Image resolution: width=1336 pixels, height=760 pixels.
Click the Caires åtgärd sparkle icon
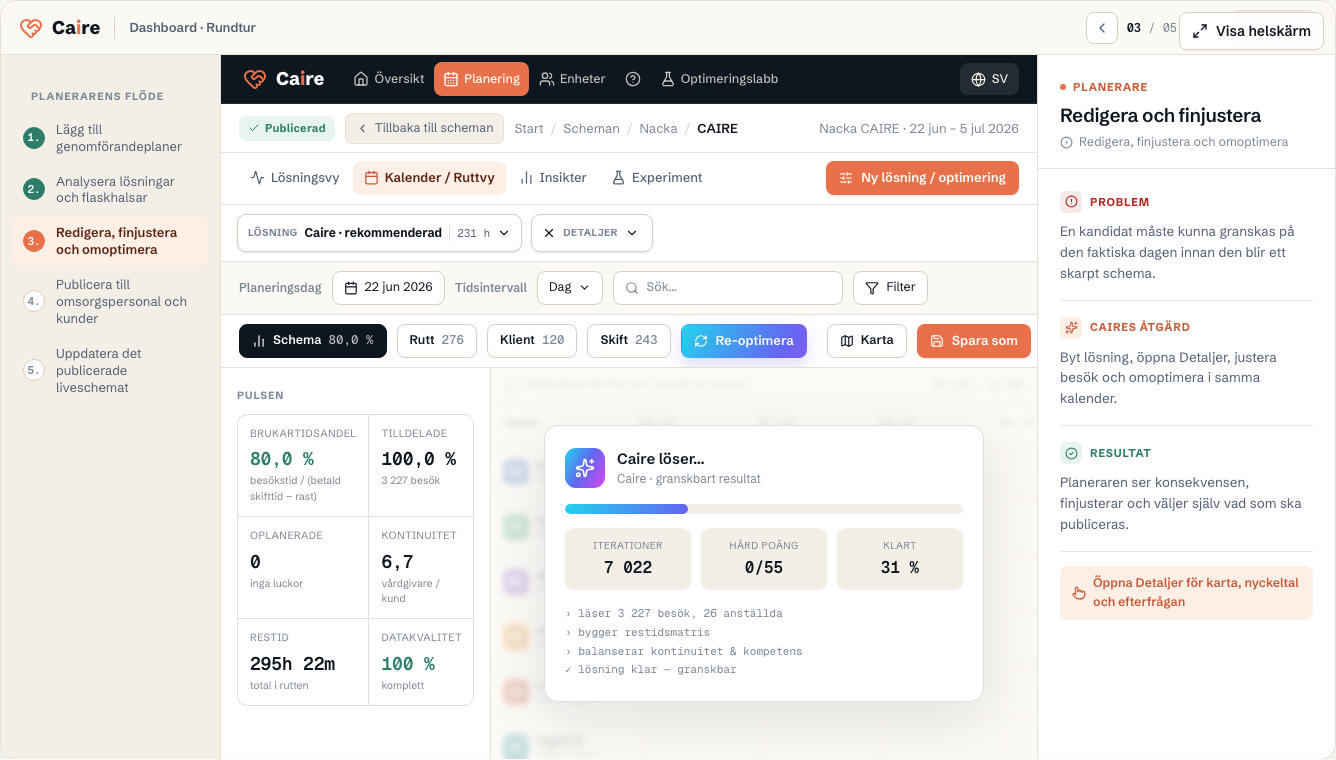(x=1071, y=327)
